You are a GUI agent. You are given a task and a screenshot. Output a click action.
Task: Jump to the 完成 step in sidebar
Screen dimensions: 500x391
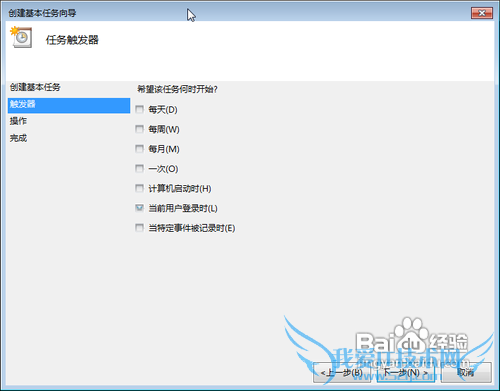click(x=18, y=138)
